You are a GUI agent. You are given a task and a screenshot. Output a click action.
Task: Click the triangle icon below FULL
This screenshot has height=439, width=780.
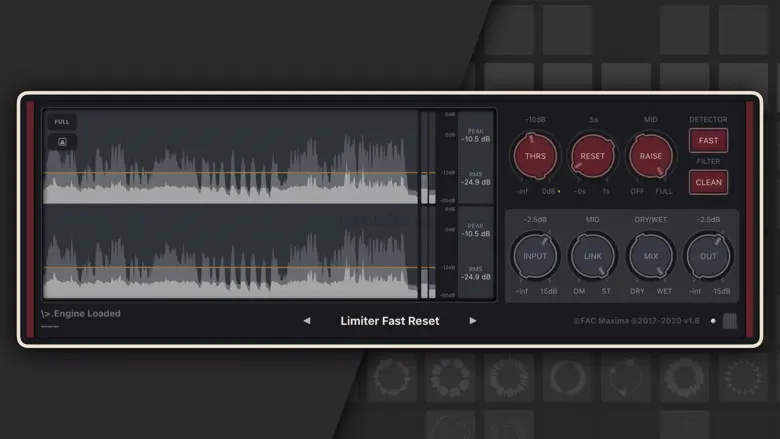click(x=62, y=142)
